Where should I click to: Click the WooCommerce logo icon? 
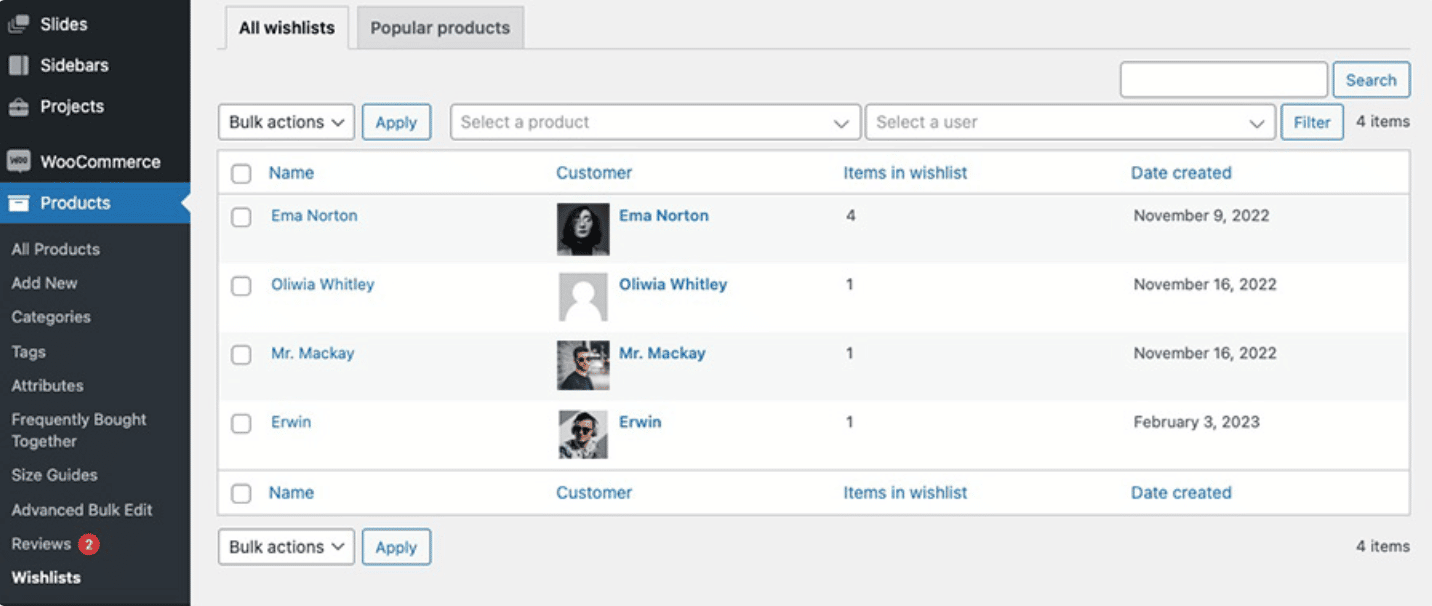18,162
